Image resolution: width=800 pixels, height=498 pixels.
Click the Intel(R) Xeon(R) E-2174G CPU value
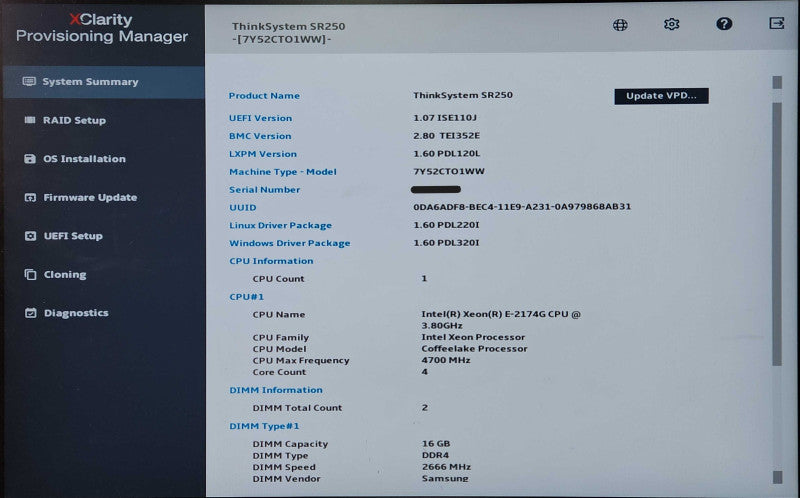501,319
